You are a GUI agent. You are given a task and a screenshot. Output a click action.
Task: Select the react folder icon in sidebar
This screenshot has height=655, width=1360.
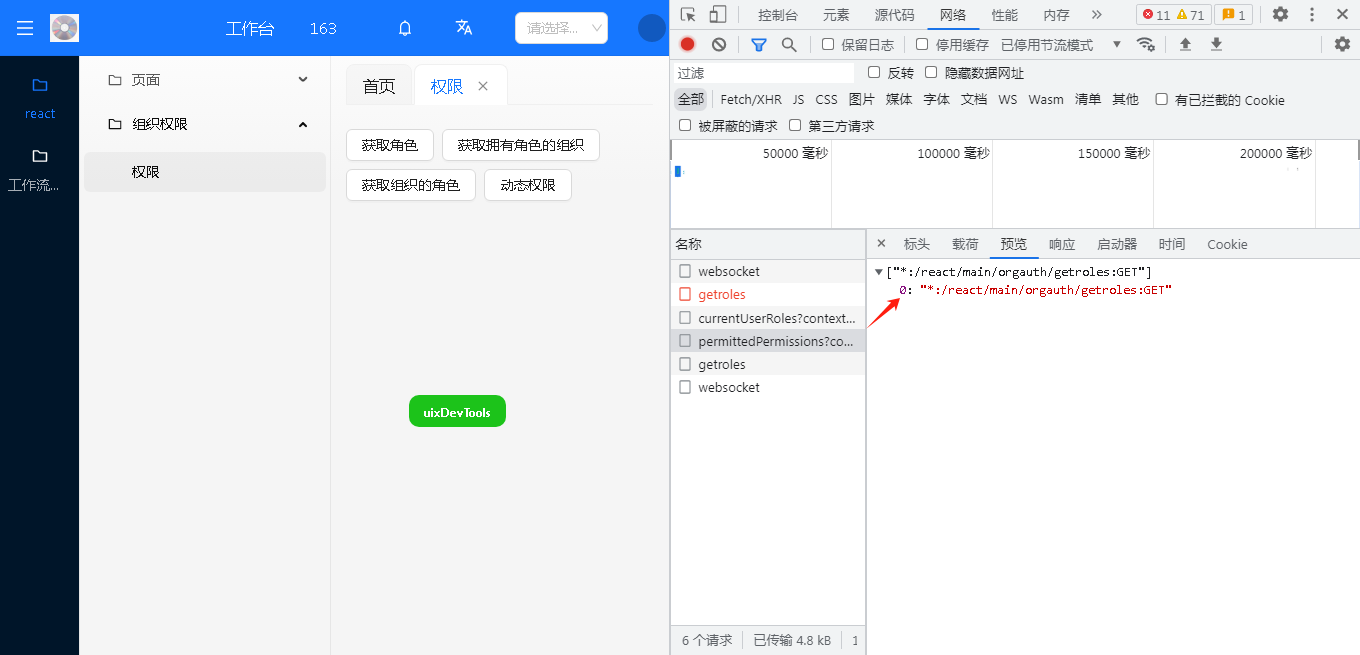click(40, 85)
